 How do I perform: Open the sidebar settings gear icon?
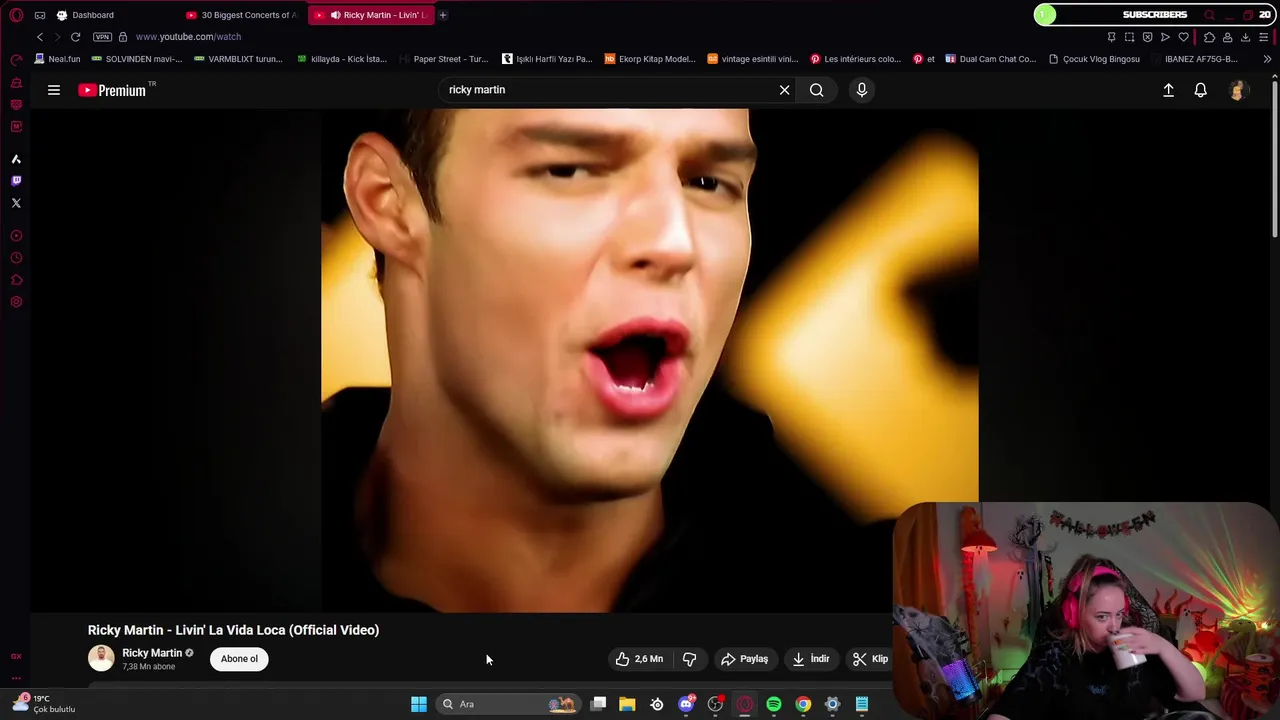click(x=16, y=302)
